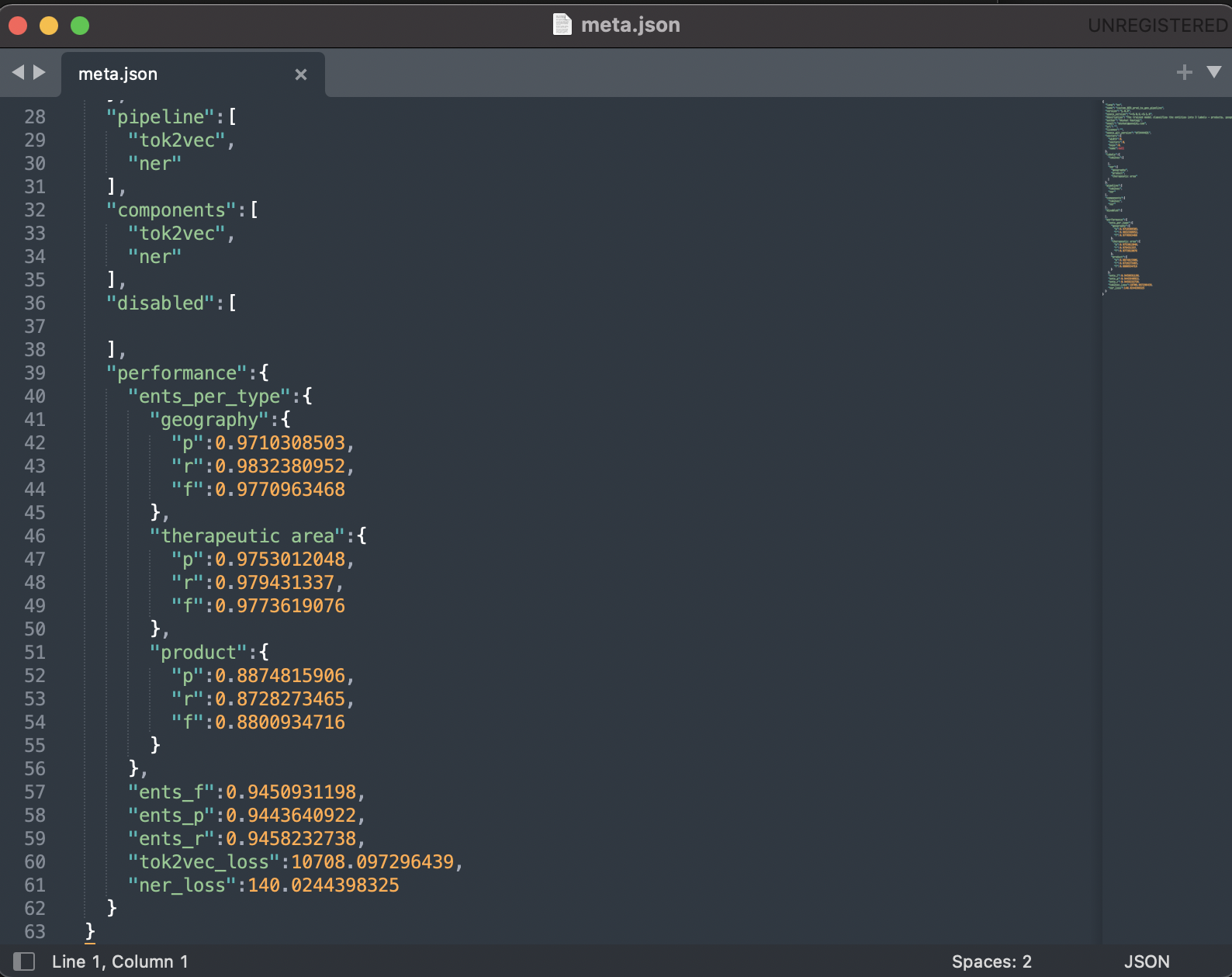This screenshot has width=1232, height=977.
Task: Click the value 0.8874815906
Action: 280,676
